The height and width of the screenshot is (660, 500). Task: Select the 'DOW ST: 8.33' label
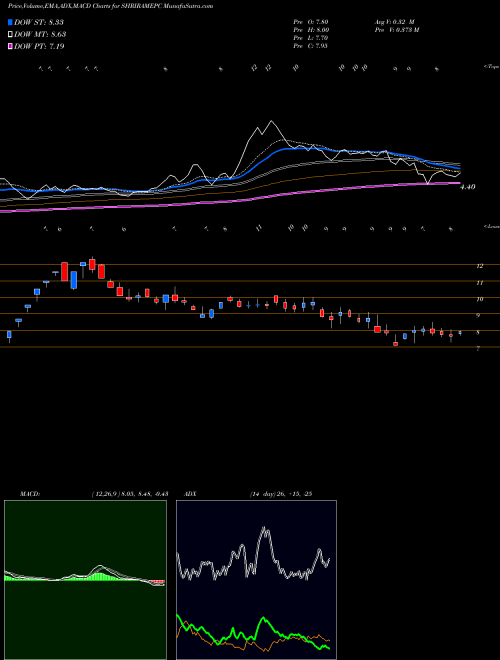(x=39, y=22)
